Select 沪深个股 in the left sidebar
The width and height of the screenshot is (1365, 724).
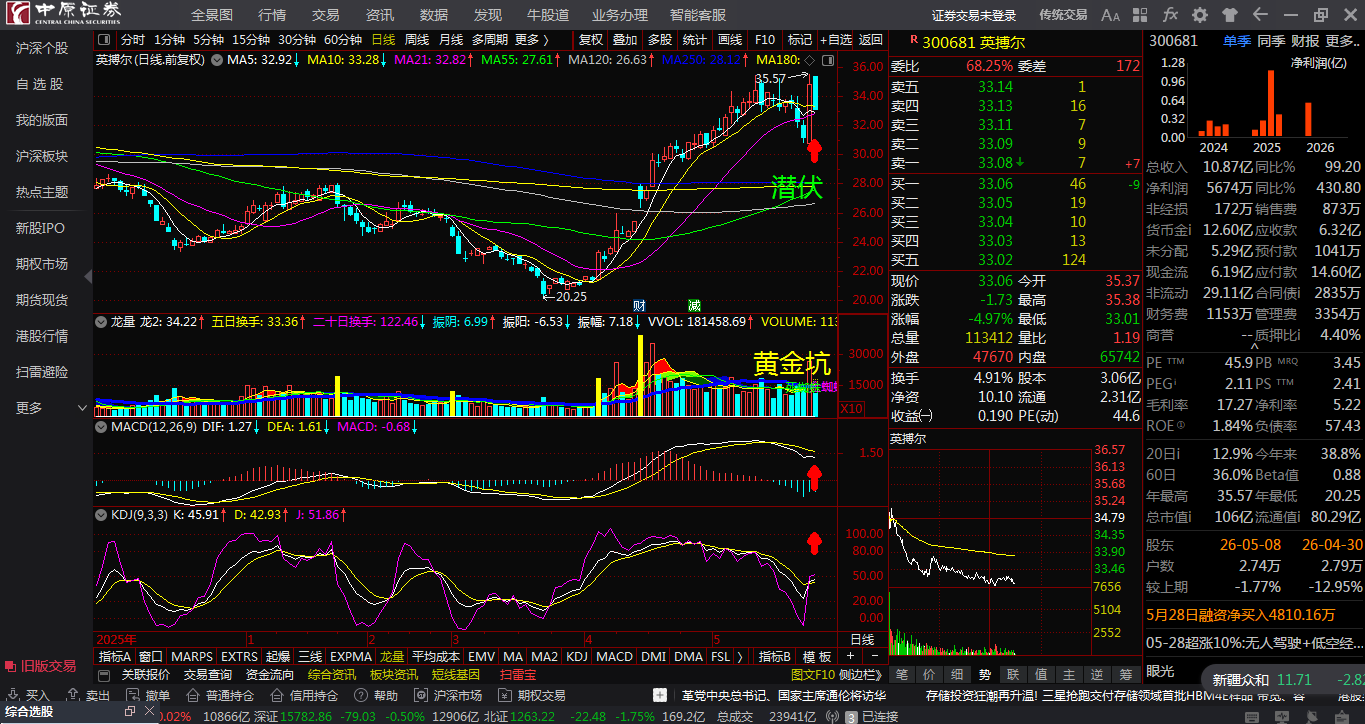tap(42, 48)
